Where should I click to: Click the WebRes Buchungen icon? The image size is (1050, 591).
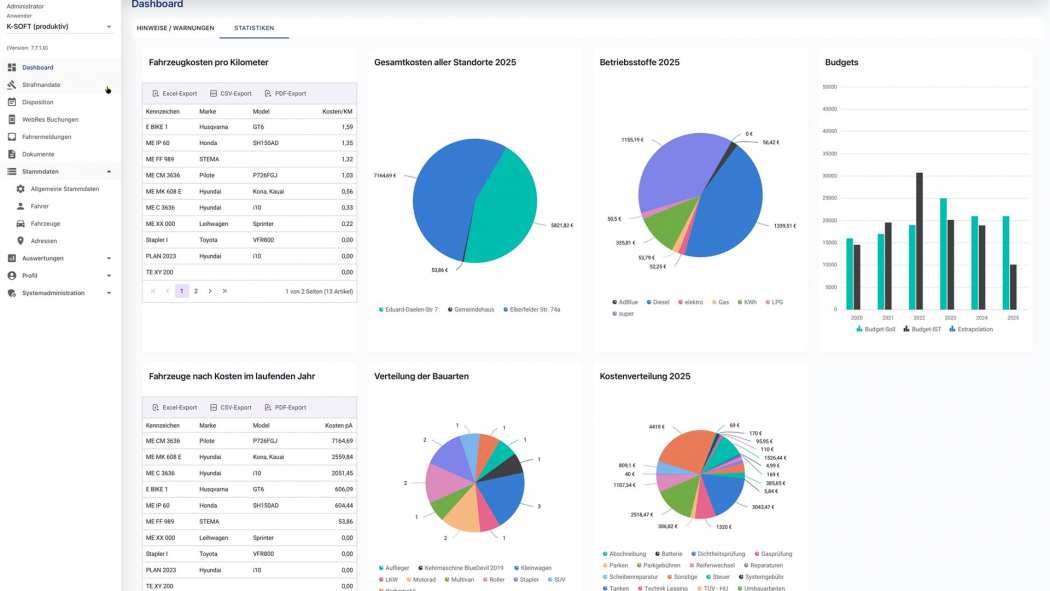click(11, 120)
